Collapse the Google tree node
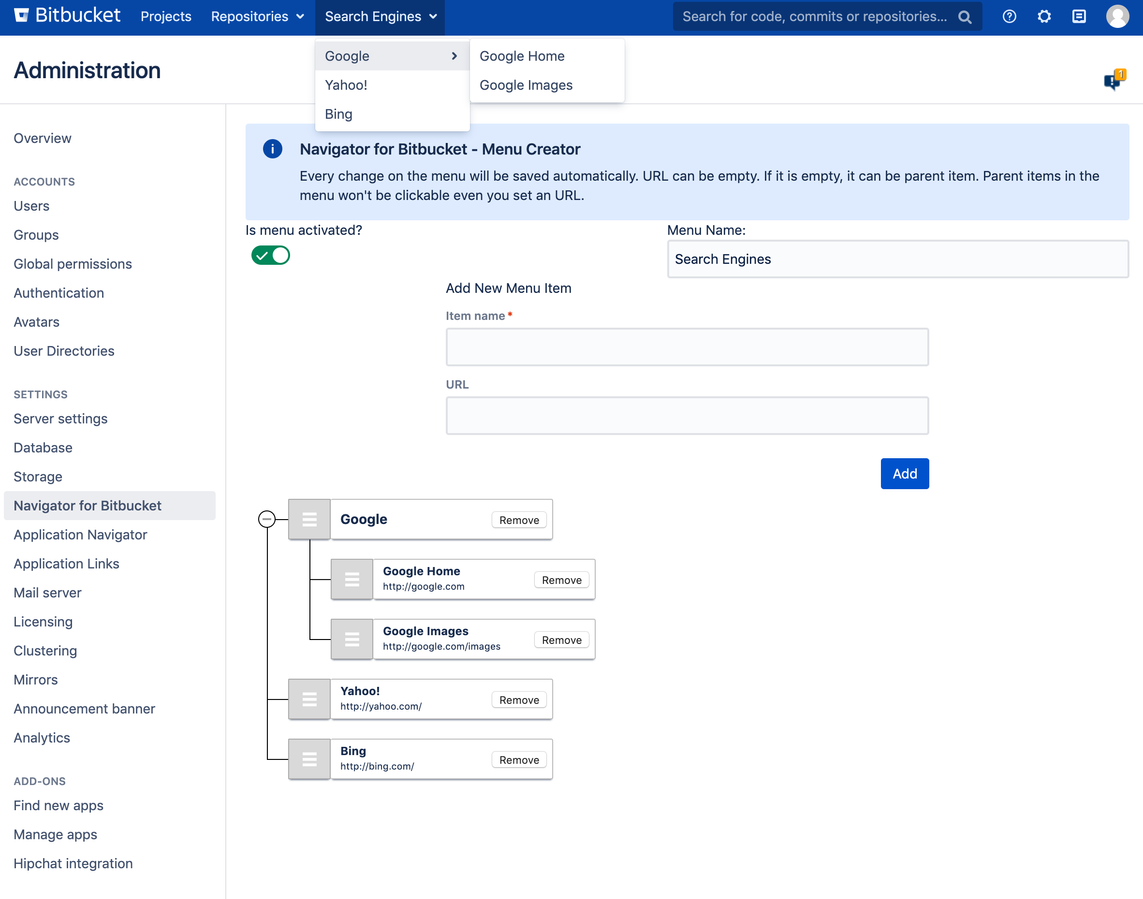 [x=267, y=519]
